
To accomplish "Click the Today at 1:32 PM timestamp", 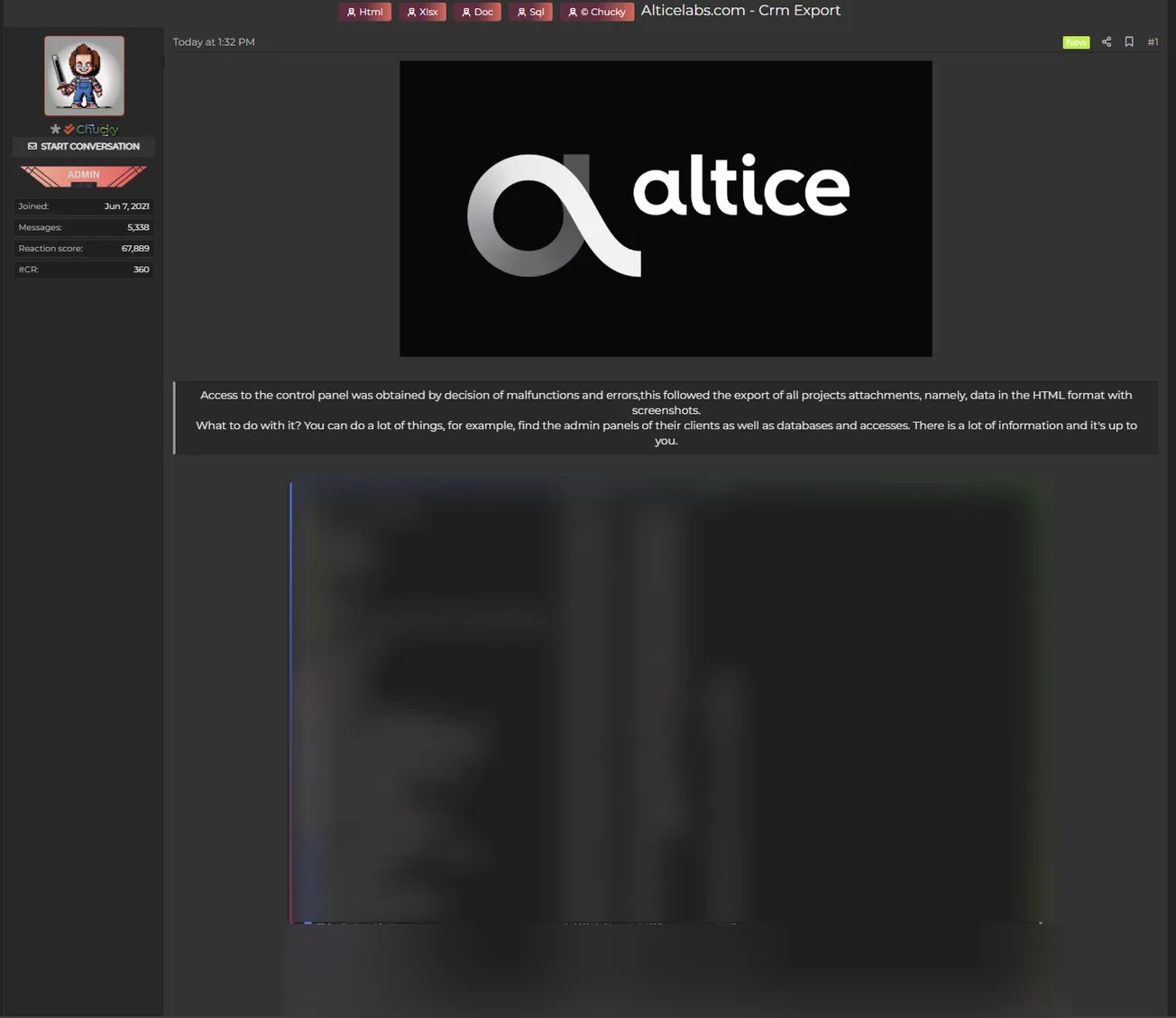I will tap(214, 42).
